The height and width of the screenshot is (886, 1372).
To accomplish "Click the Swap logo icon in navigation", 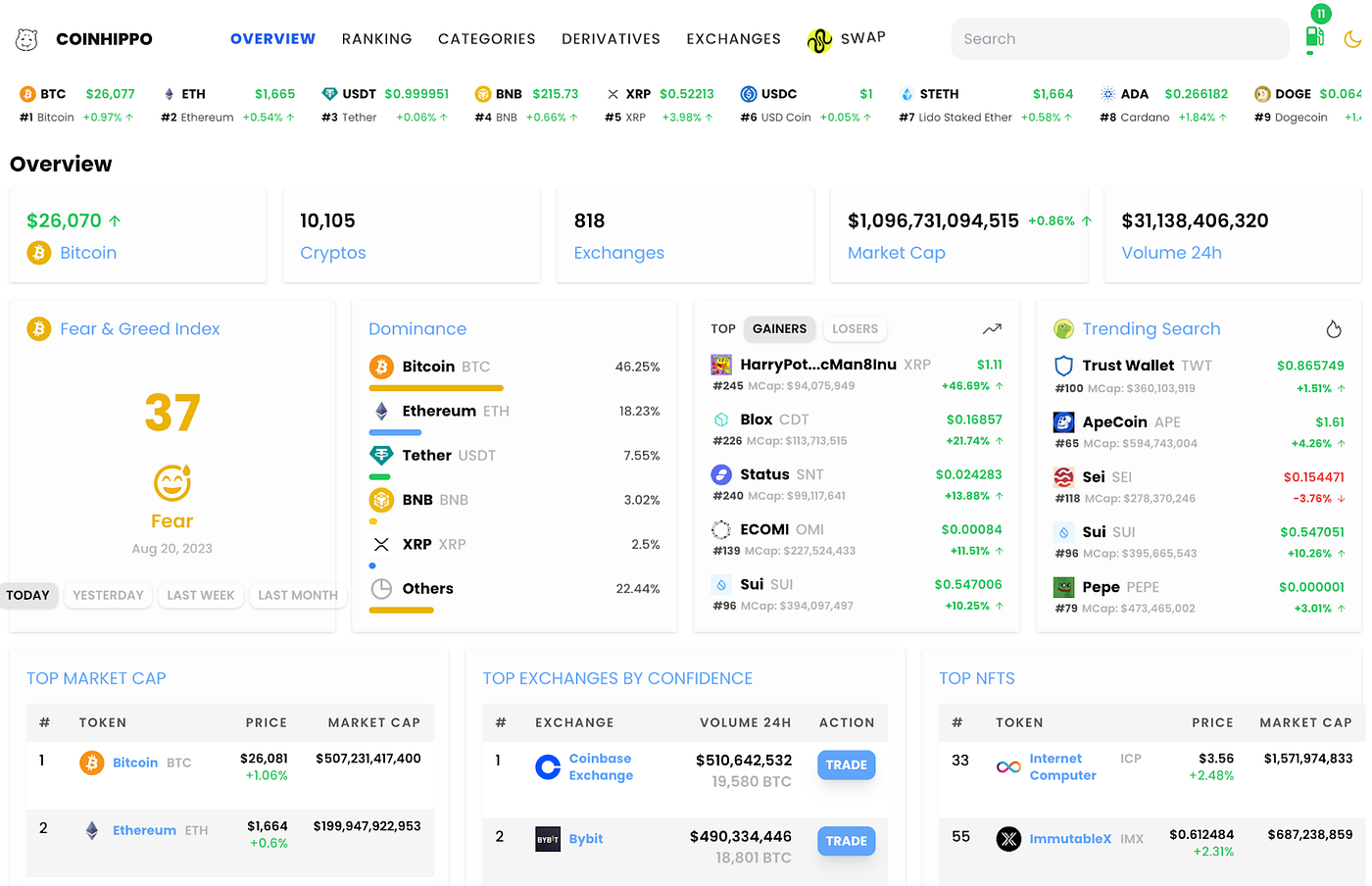I will tap(818, 39).
